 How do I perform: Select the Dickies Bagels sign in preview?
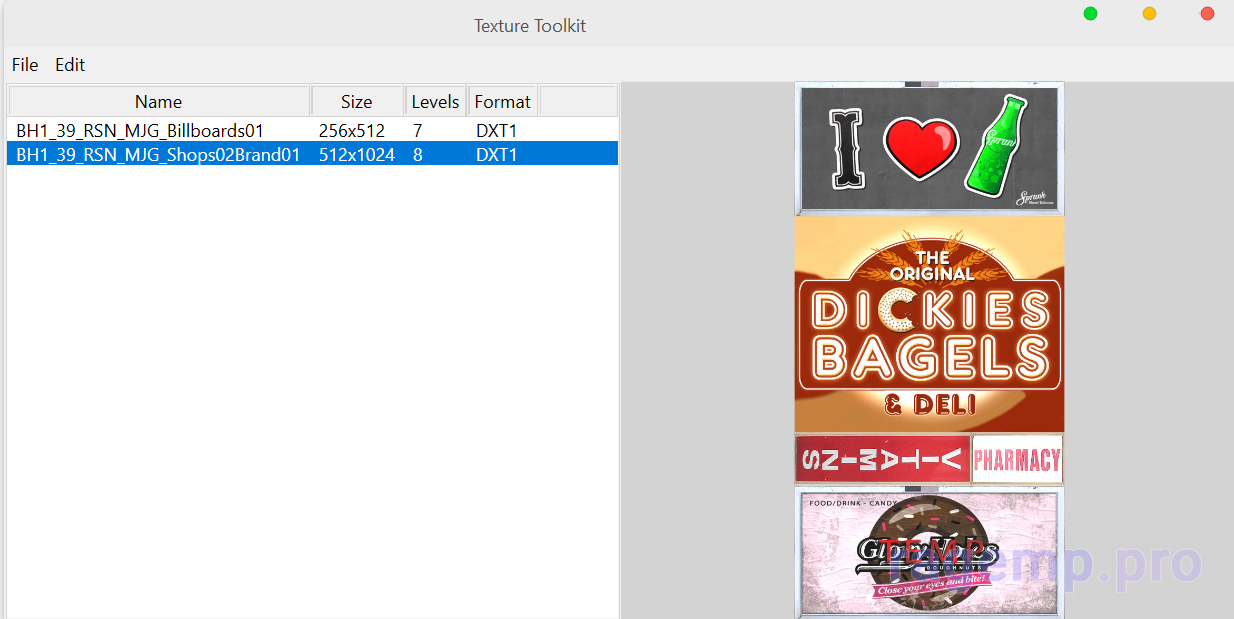point(929,325)
